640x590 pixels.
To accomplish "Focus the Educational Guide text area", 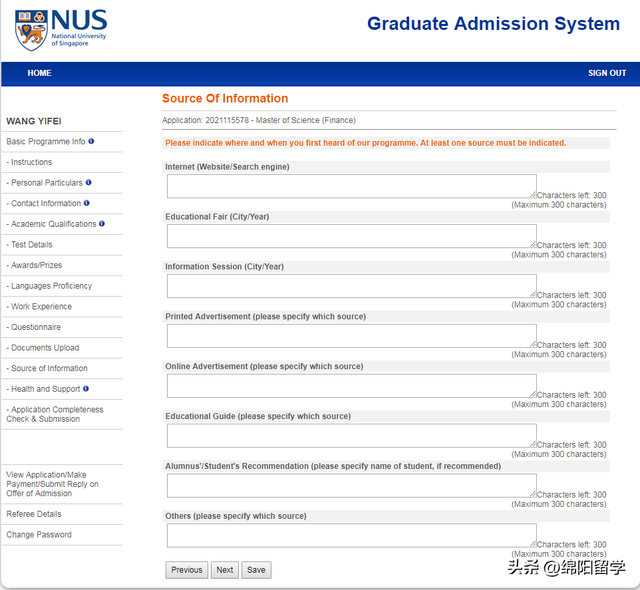I will coord(351,436).
